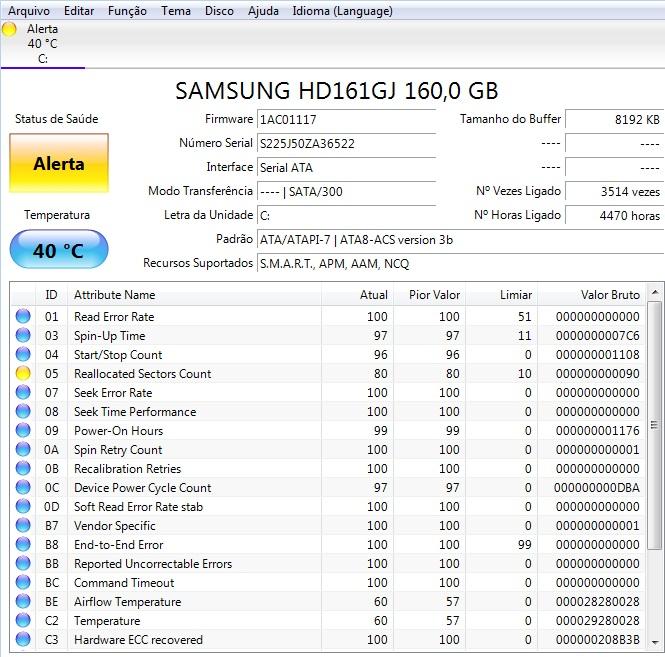Image resolution: width=665 pixels, height=657 pixels.
Task: Select the Reallocated Sectors Count attribute name
Action: click(142, 374)
